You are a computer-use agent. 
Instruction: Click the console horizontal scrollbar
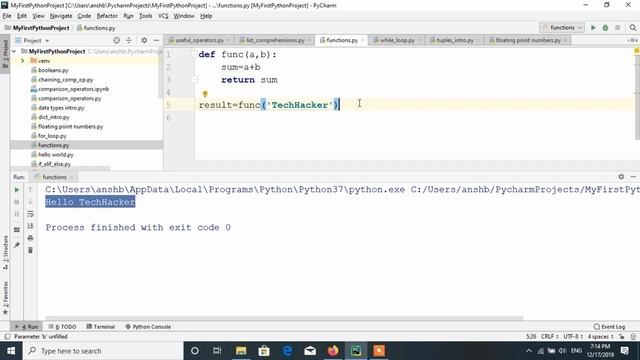point(284,318)
